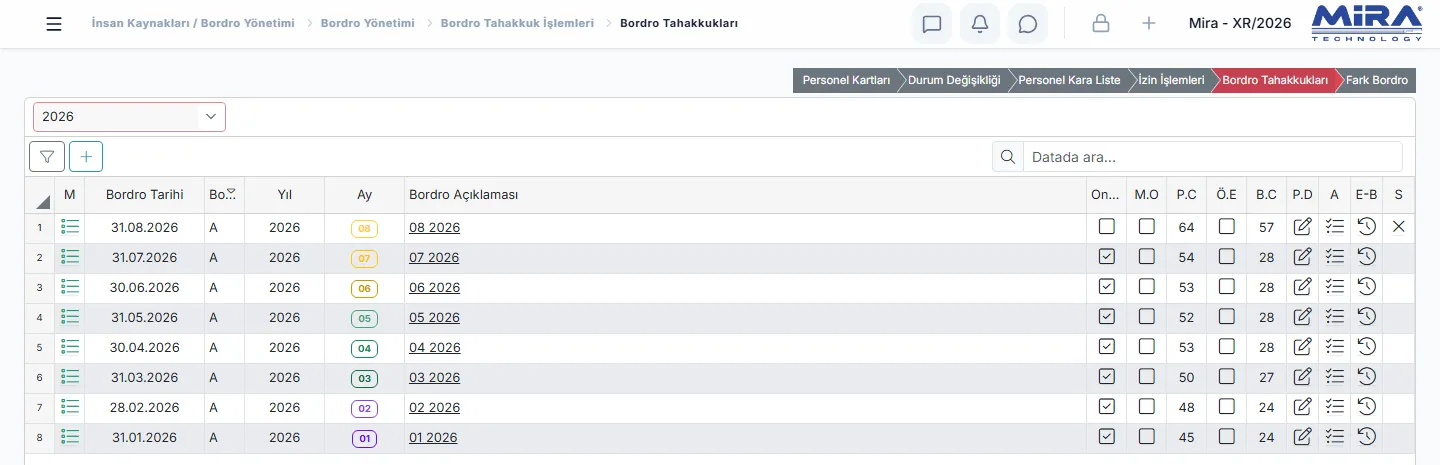Edit P.D pencil icon for 07 2026
Screen dimensions: 1440x465
click(1302, 257)
